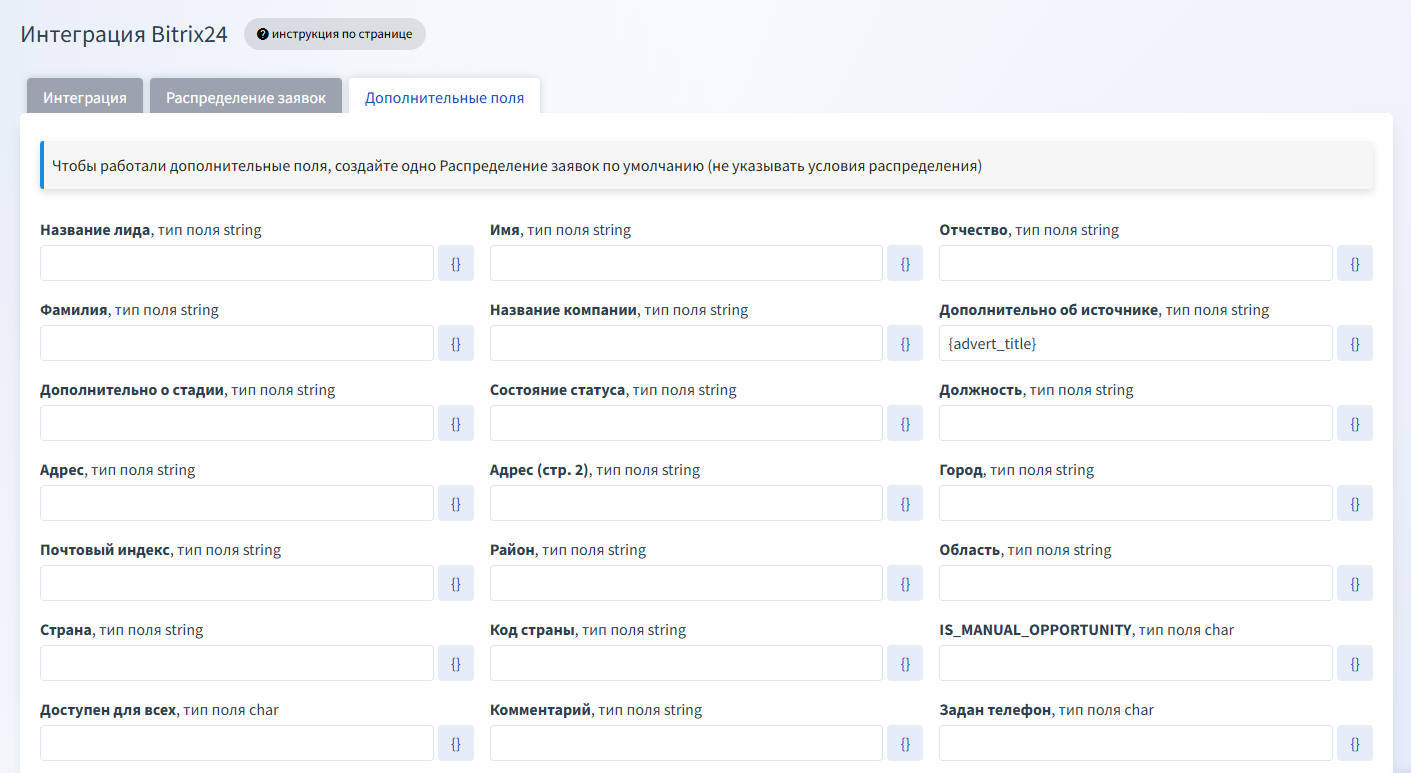Screen dimensions: 1411x773
Task: Focus the Адрес text input
Action: (237, 503)
